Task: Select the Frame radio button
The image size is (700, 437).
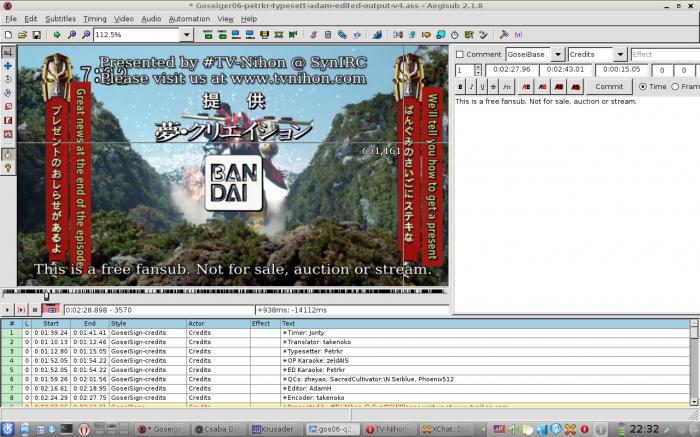Action: tap(675, 87)
